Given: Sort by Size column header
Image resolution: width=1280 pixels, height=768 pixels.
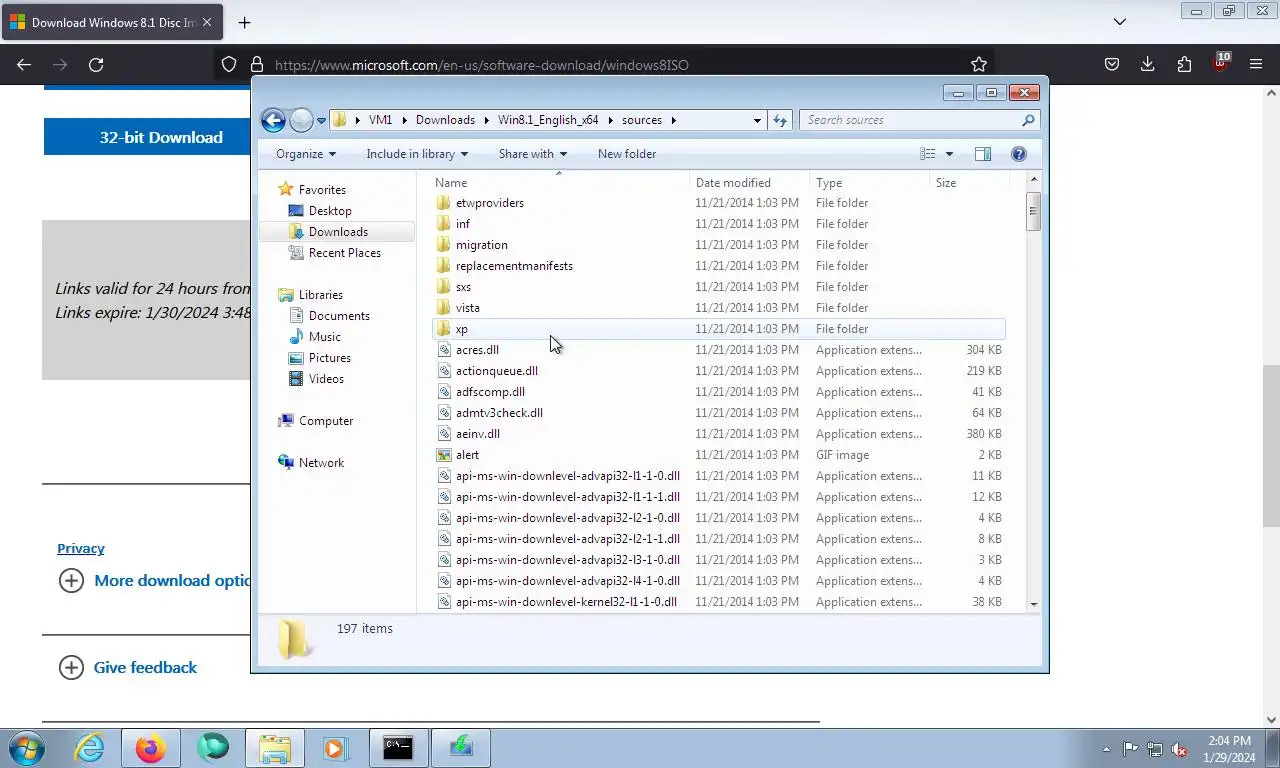Looking at the screenshot, I should click(x=968, y=183).
